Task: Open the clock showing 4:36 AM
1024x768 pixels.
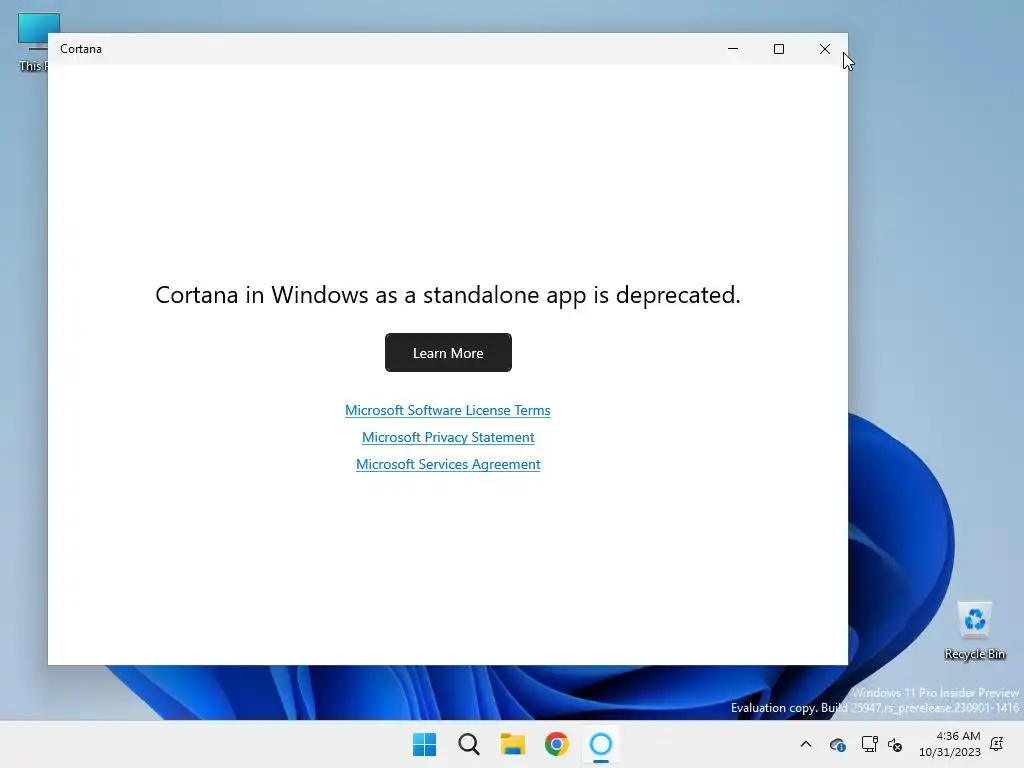Action: [950, 744]
